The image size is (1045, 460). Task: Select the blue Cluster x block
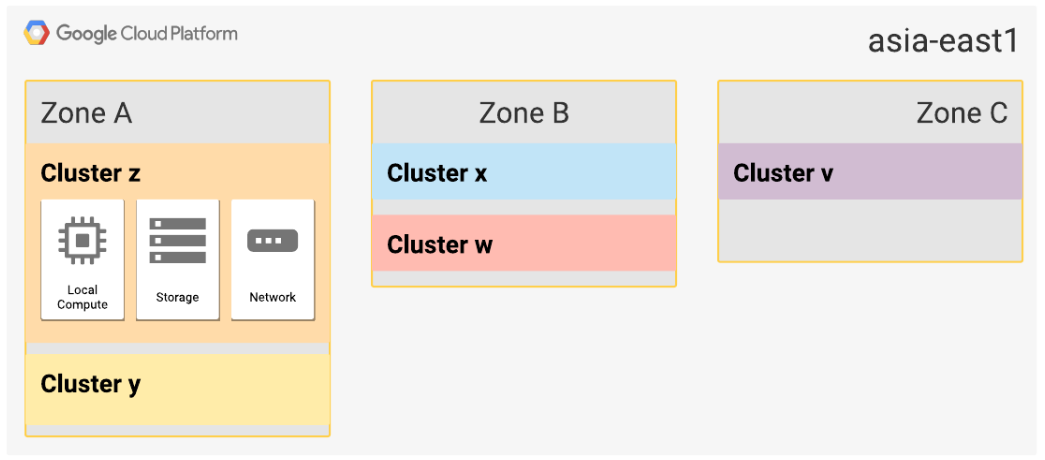(524, 171)
